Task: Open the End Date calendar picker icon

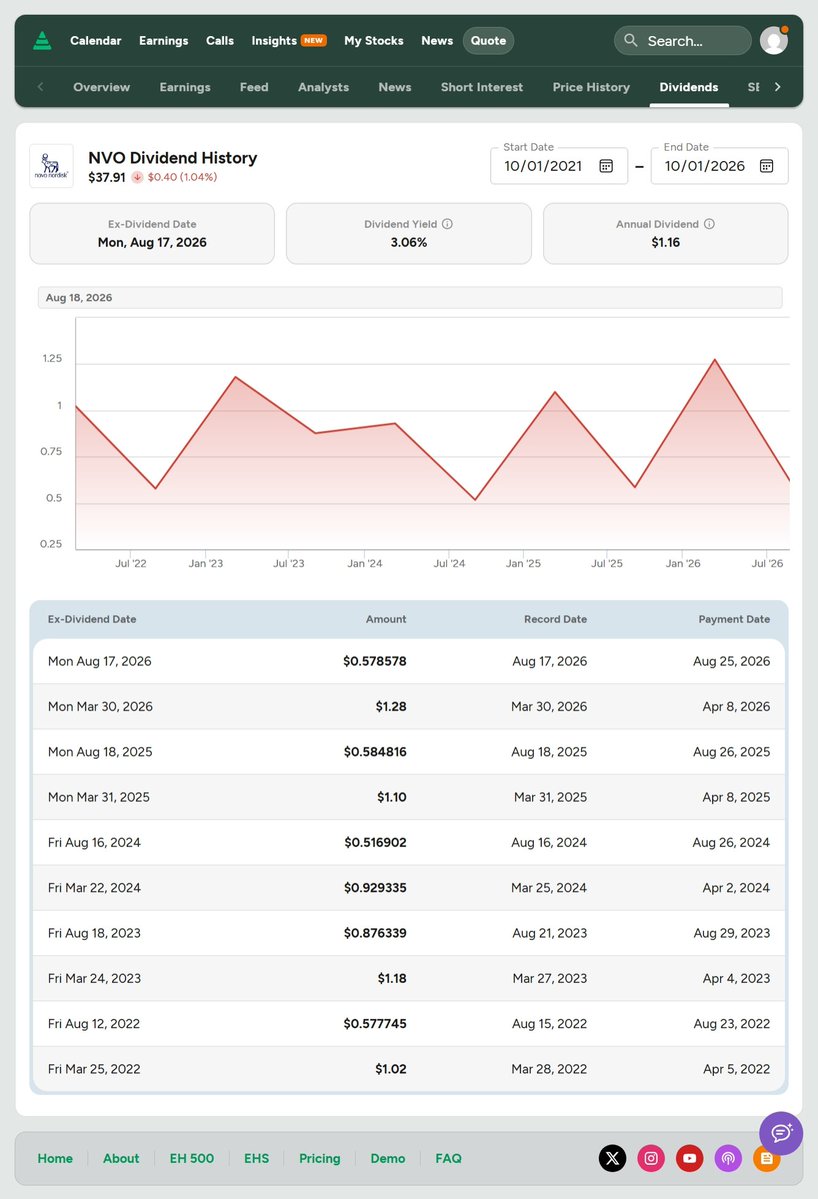Action: [767, 166]
